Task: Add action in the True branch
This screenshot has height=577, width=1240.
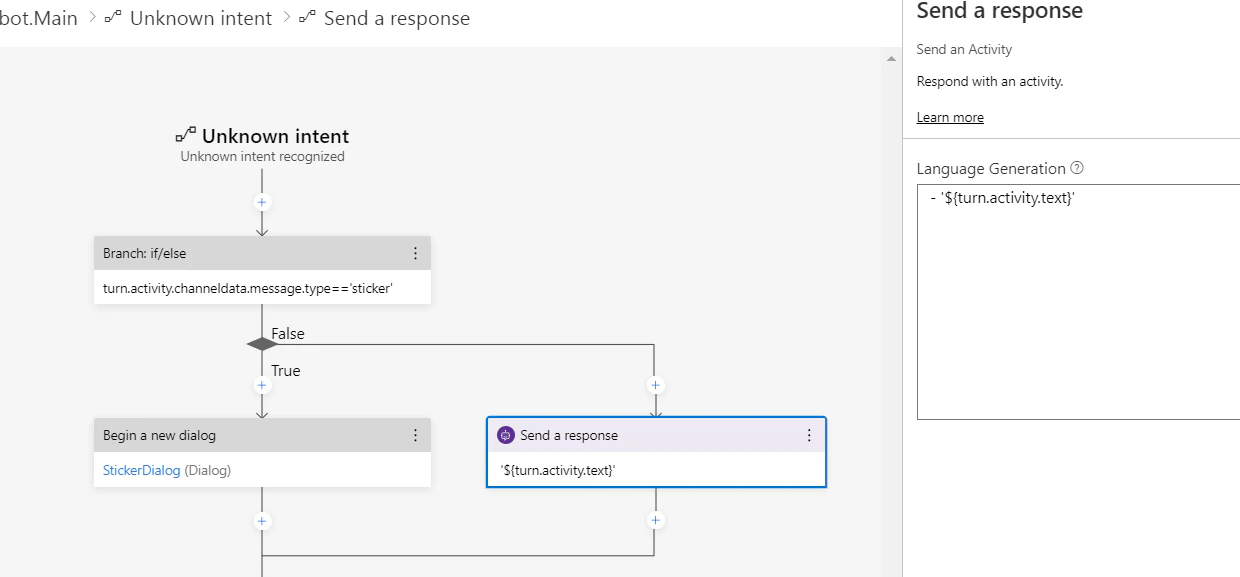Action: (262, 385)
